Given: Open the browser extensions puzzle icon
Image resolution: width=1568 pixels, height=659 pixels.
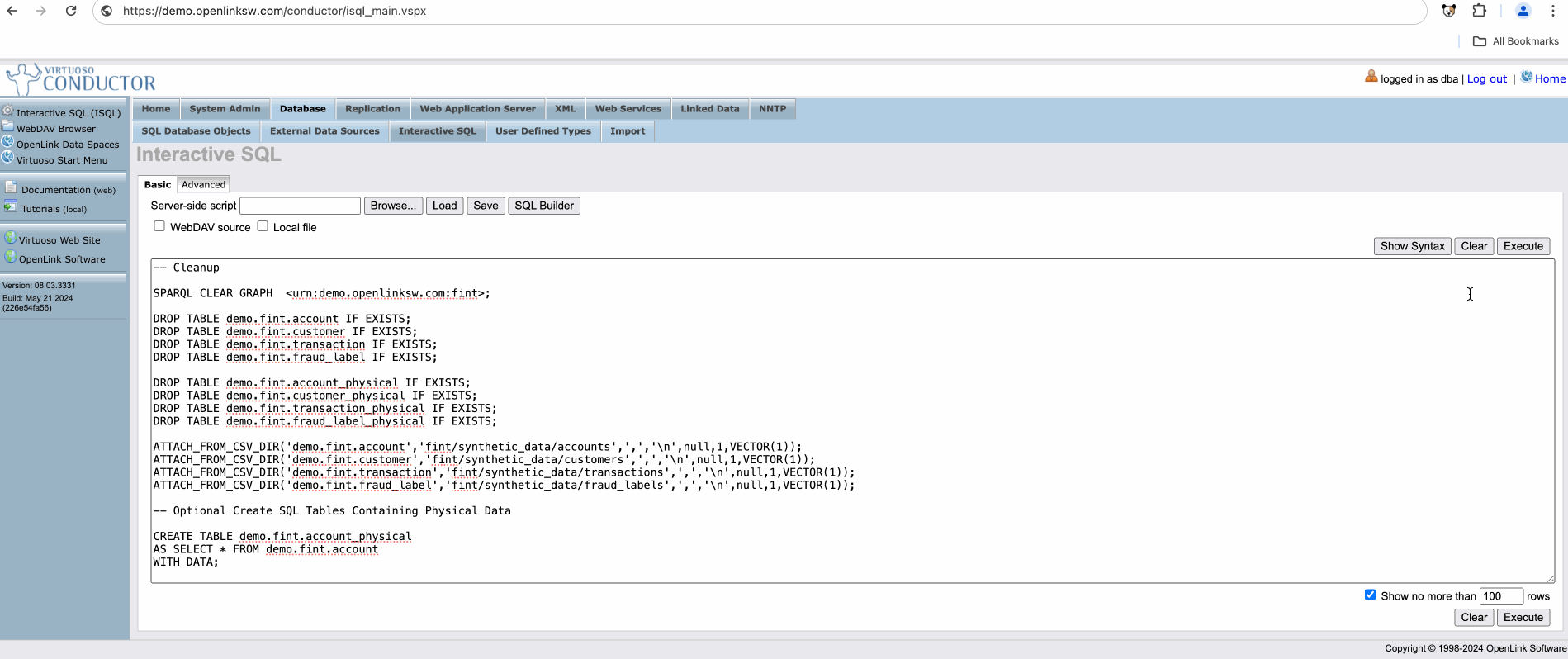Looking at the screenshot, I should pos(1480,11).
